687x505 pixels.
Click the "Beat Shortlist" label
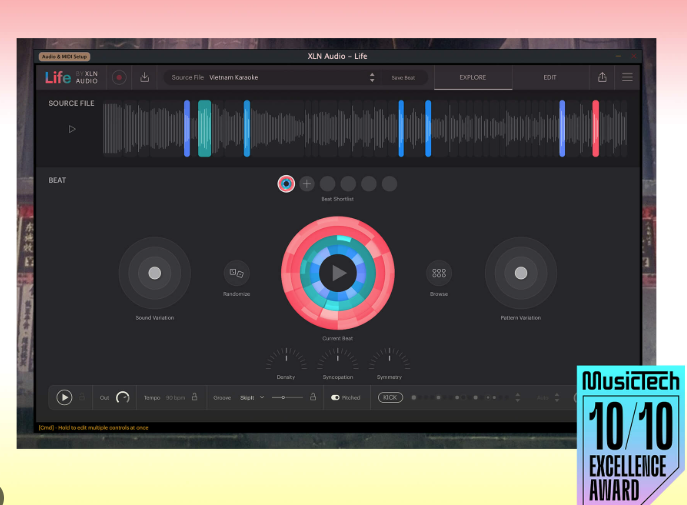337,199
